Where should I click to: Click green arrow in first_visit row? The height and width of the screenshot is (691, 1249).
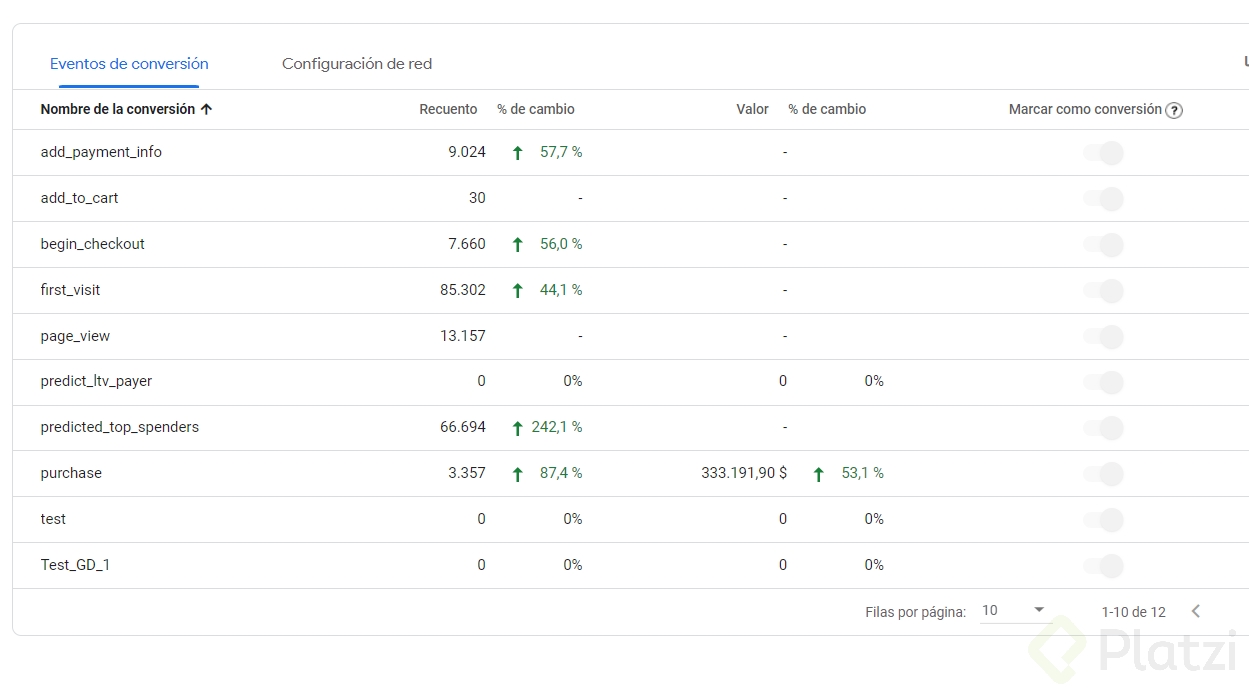pyautogui.click(x=517, y=291)
